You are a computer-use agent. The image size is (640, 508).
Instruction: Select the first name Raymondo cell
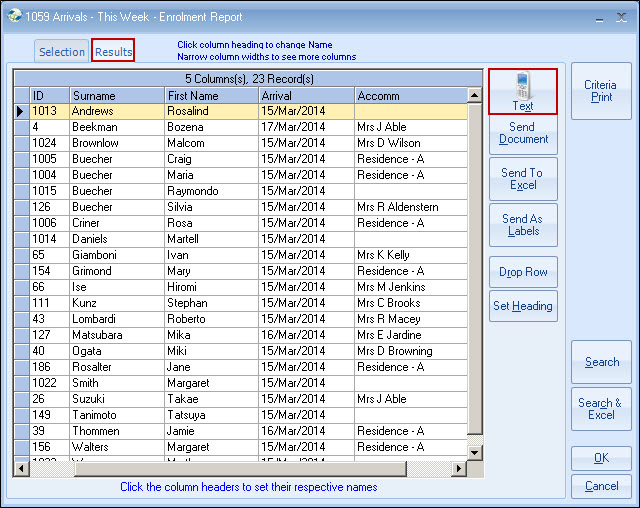point(211,191)
